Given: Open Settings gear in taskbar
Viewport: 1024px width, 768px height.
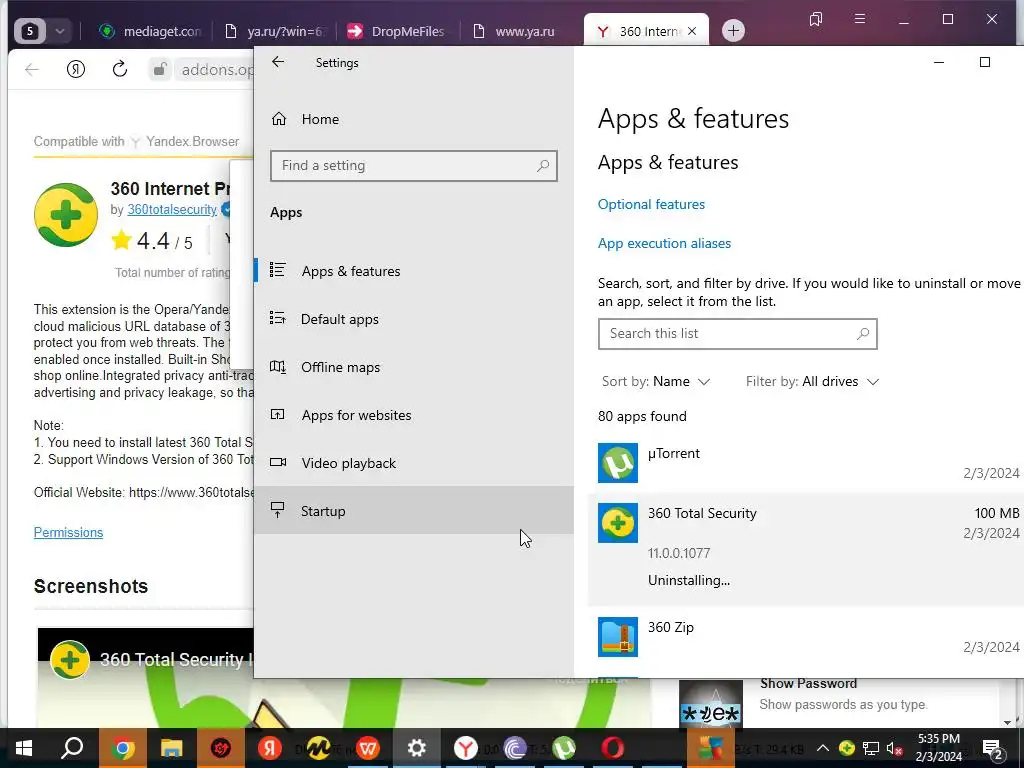Looking at the screenshot, I should point(417,748).
